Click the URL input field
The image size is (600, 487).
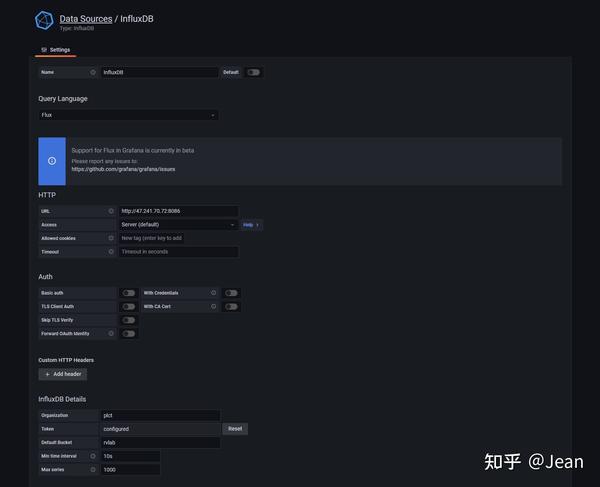(x=179, y=211)
